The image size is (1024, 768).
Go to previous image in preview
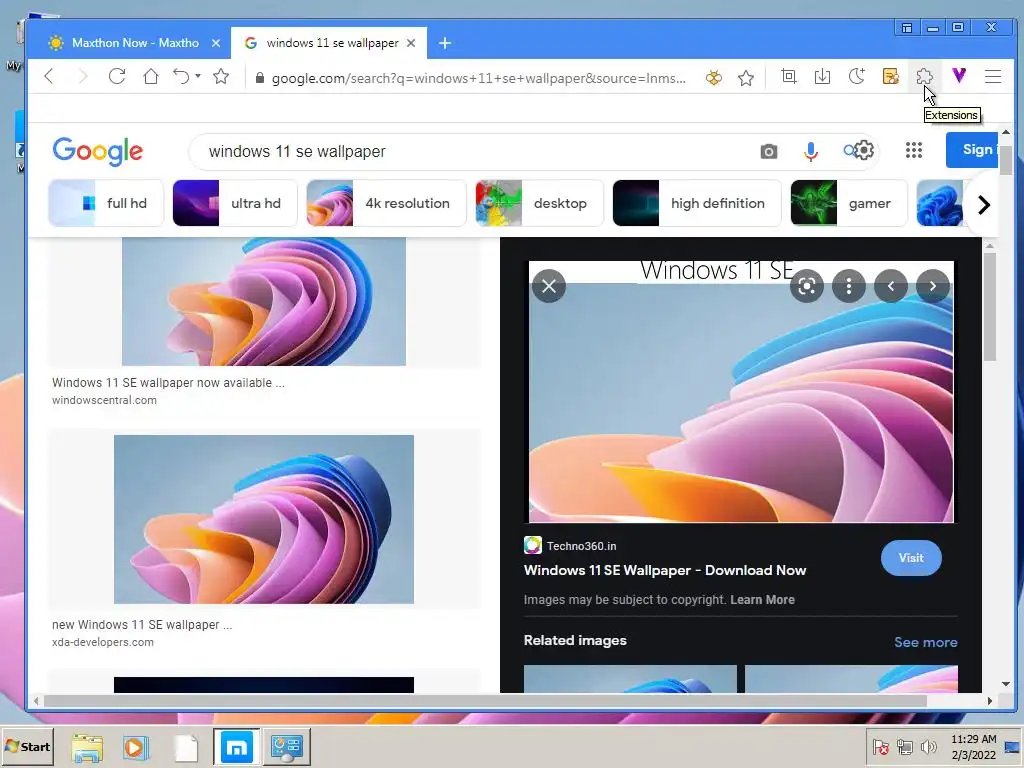(891, 286)
